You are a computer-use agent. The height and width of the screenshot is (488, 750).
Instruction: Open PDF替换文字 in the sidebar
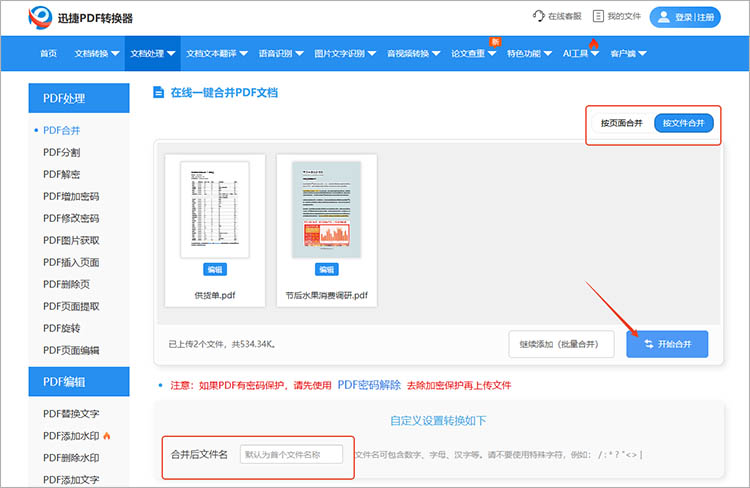pos(71,413)
